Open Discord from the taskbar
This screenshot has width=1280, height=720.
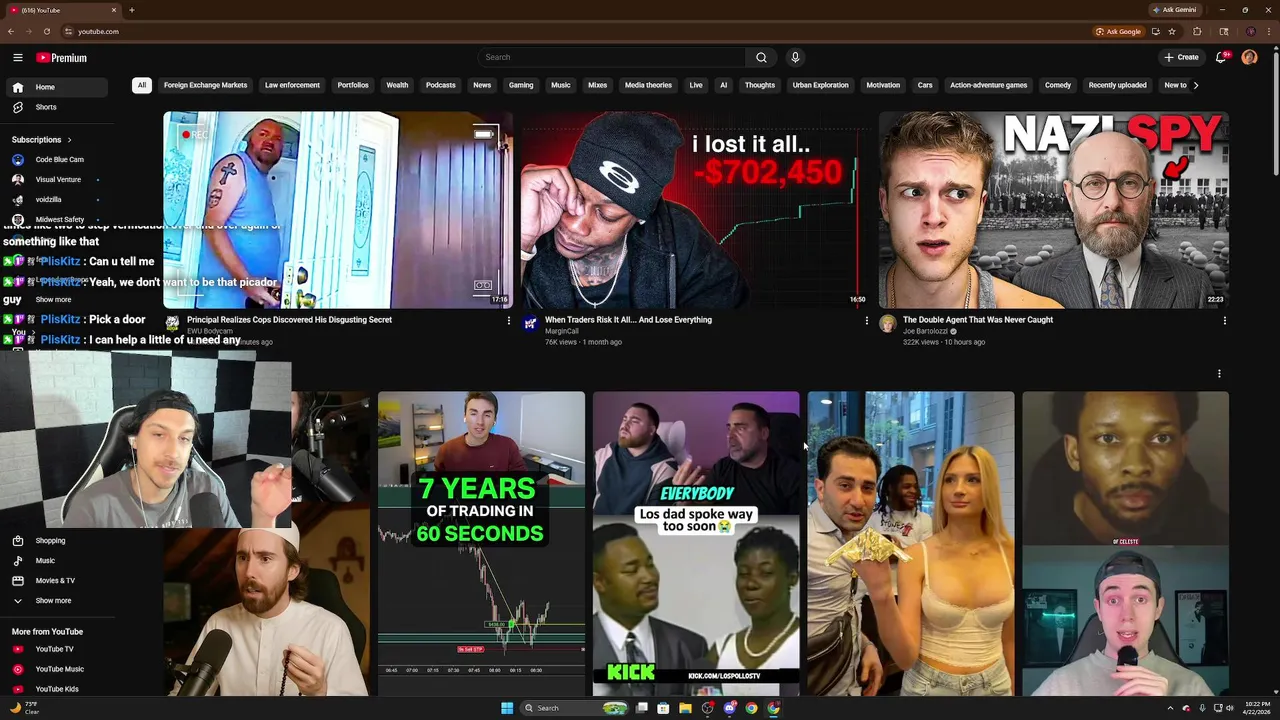[x=729, y=708]
